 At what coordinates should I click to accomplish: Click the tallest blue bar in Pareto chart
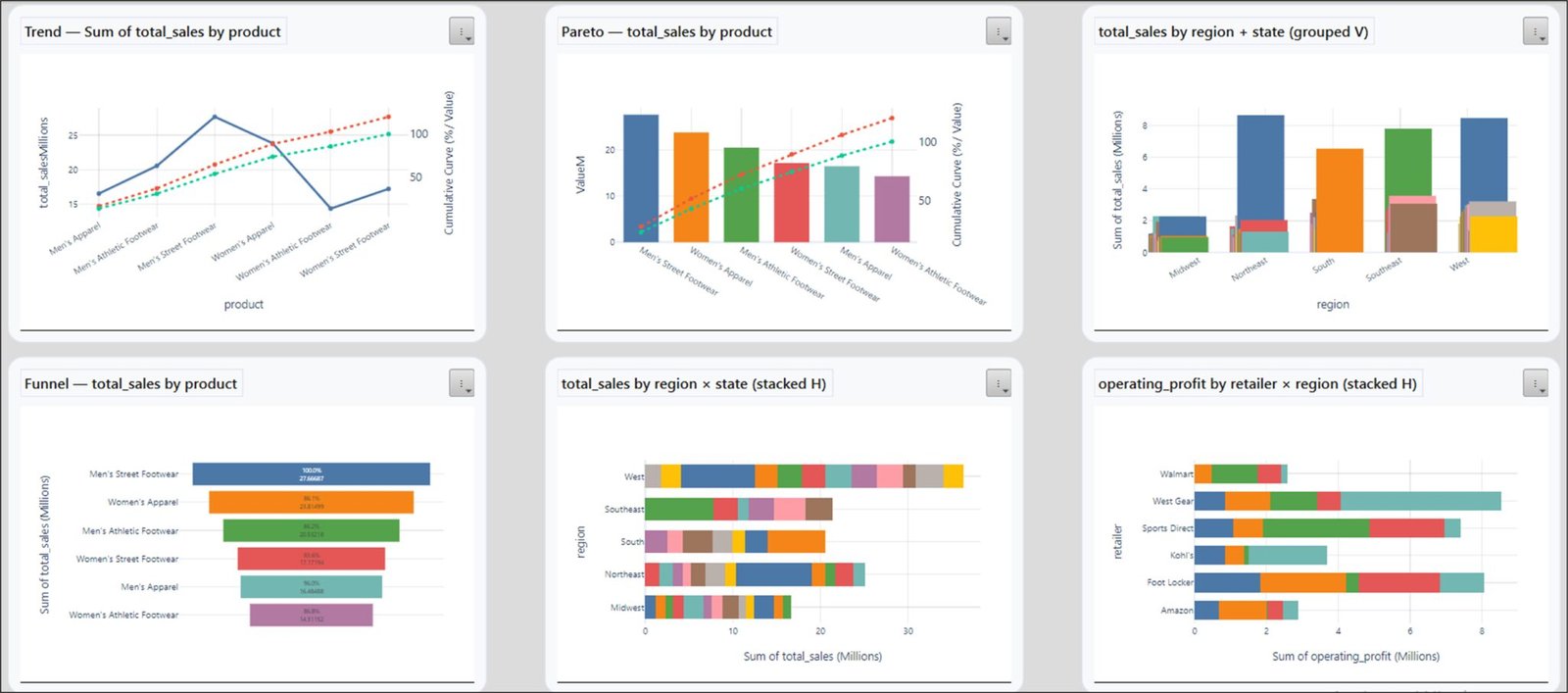tap(641, 178)
